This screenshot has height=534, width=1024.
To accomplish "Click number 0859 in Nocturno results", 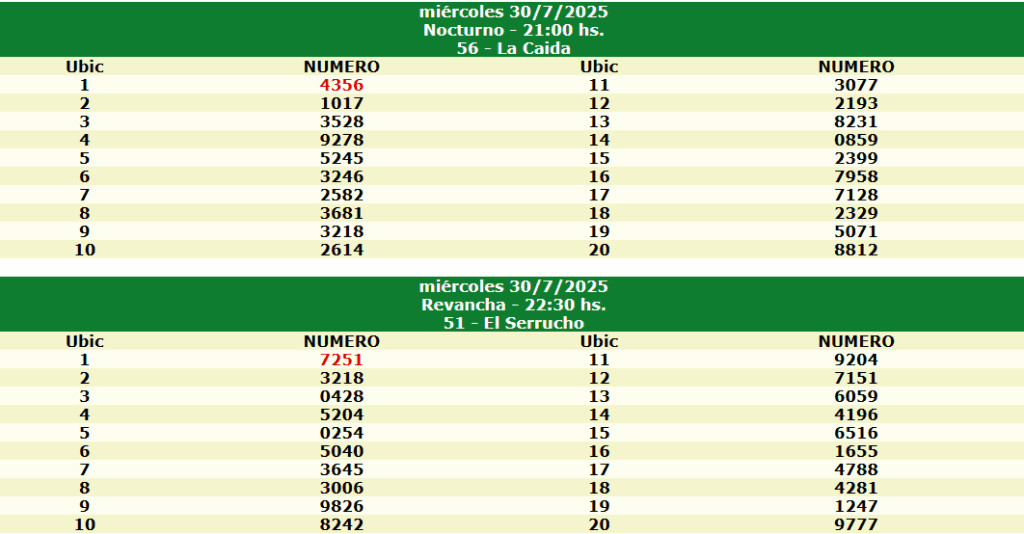I will click(x=856, y=140).
